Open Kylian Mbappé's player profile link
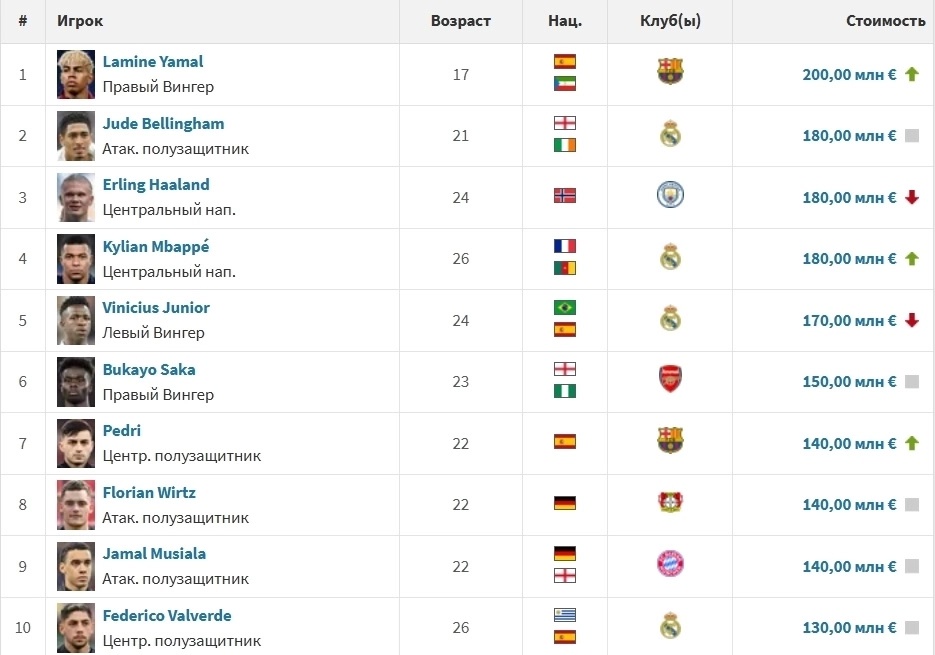The image size is (935, 655). click(x=156, y=246)
